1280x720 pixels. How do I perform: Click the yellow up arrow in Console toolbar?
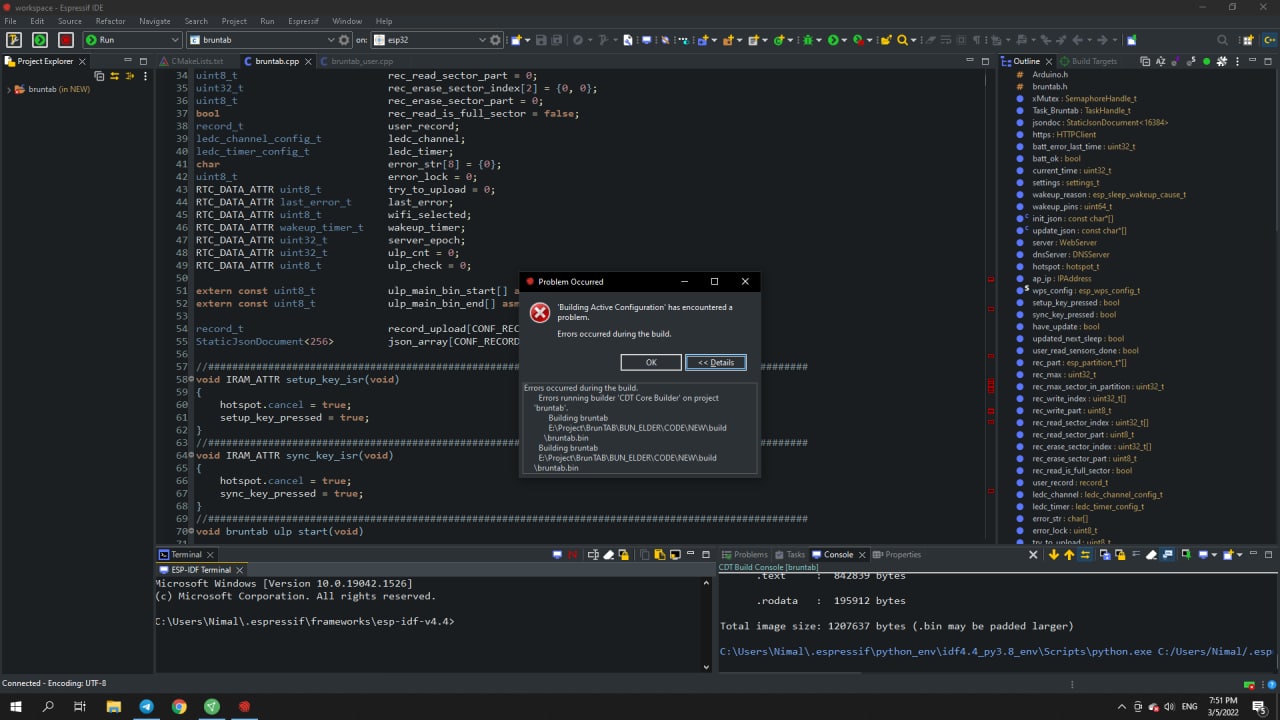pos(1069,554)
